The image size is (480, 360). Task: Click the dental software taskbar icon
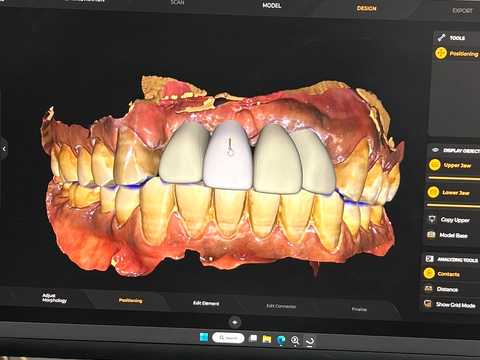pos(310,341)
